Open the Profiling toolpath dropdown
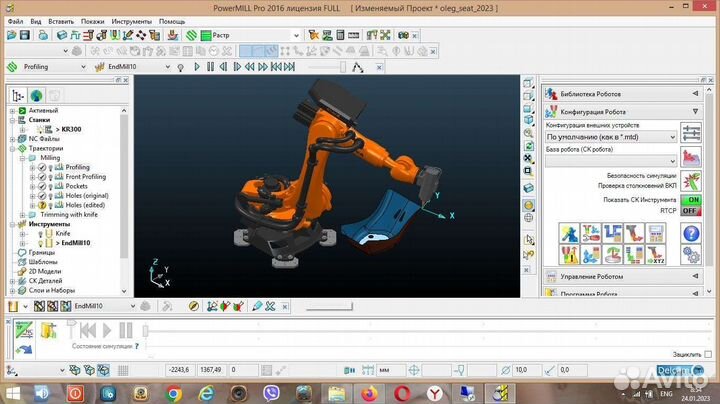 [83, 67]
